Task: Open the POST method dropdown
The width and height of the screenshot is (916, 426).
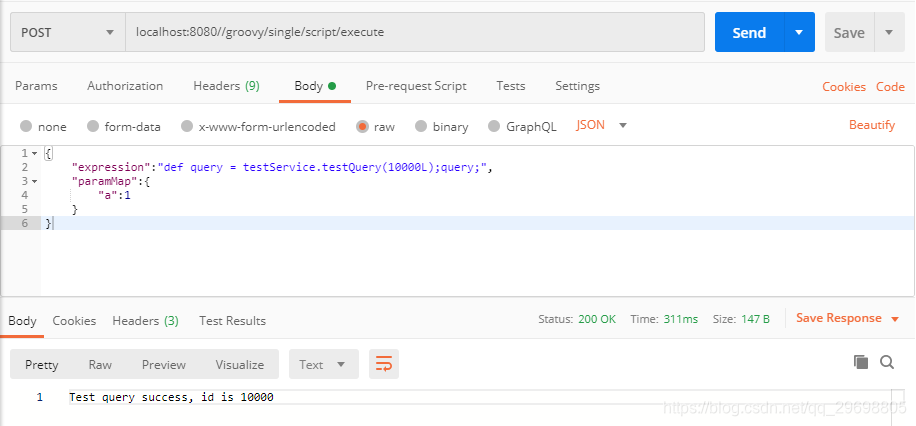Action: 68,32
